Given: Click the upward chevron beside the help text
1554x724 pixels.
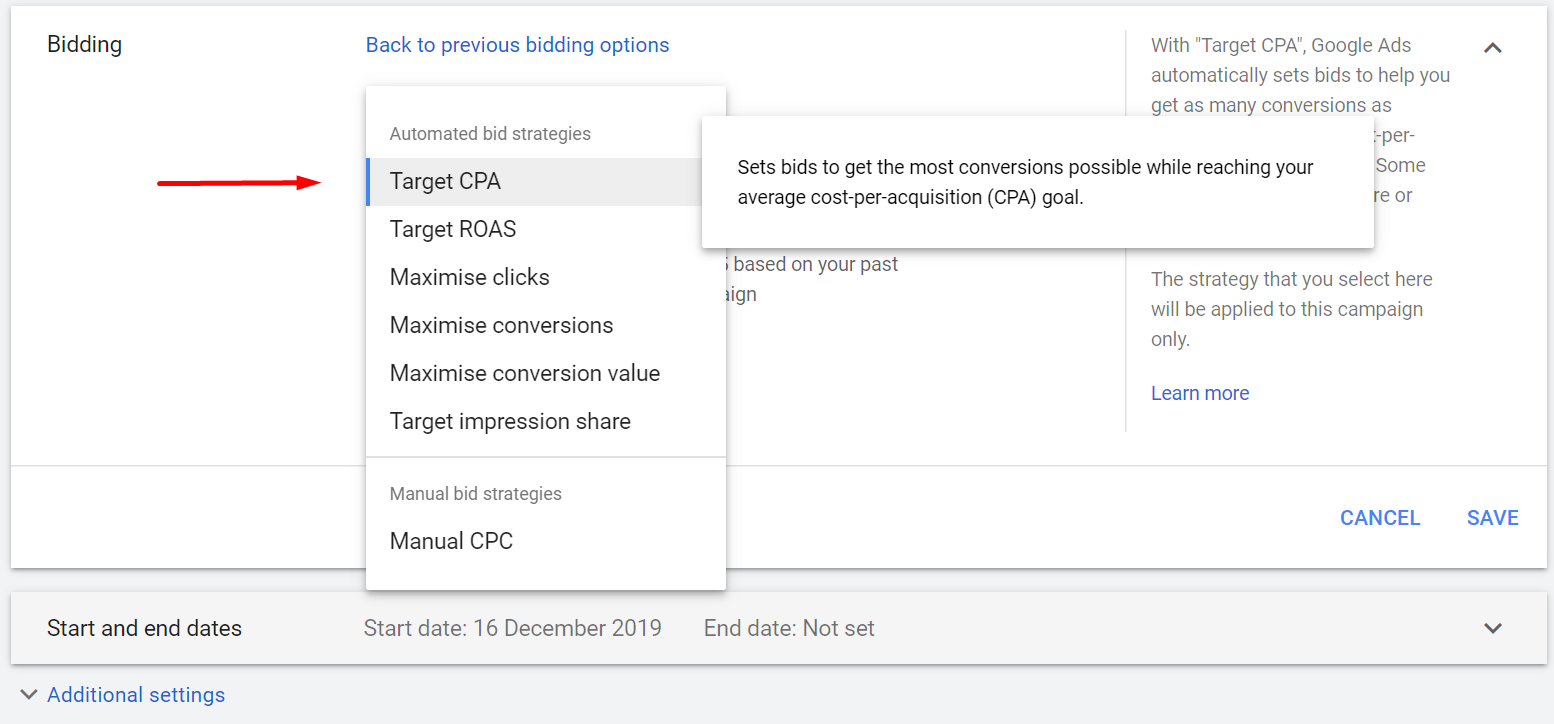Looking at the screenshot, I should pyautogui.click(x=1493, y=47).
